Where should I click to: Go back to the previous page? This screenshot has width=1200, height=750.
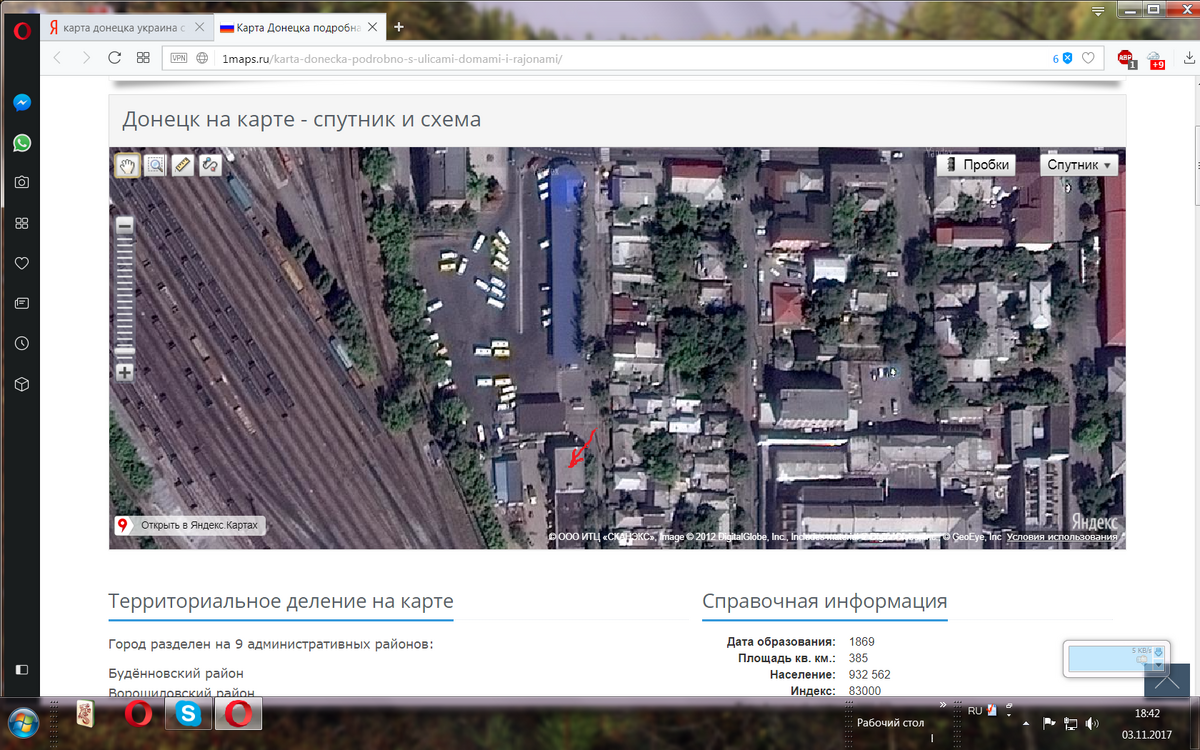click(x=57, y=58)
